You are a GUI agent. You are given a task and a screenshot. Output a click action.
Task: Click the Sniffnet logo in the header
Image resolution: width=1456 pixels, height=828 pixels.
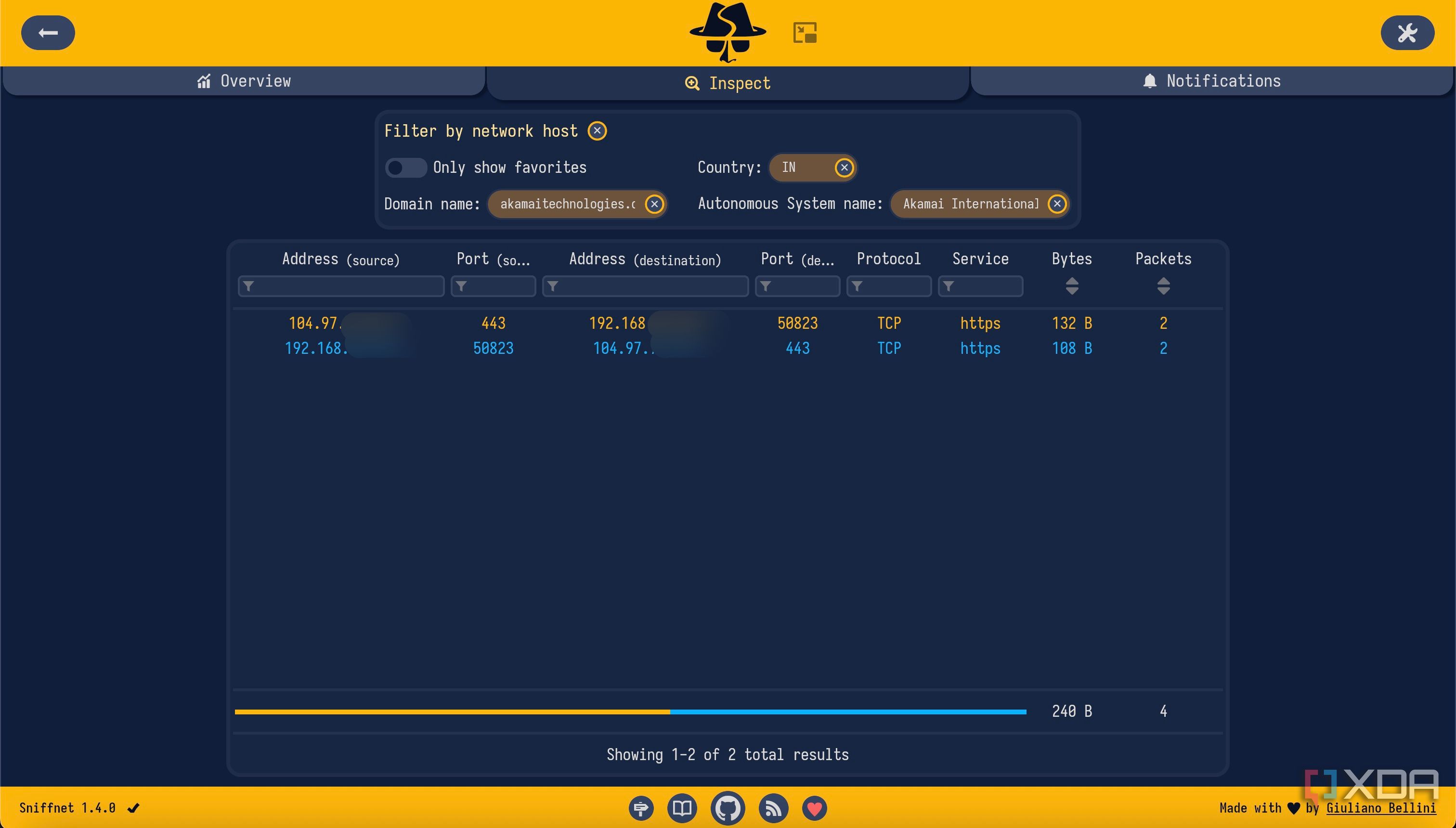pyautogui.click(x=728, y=32)
